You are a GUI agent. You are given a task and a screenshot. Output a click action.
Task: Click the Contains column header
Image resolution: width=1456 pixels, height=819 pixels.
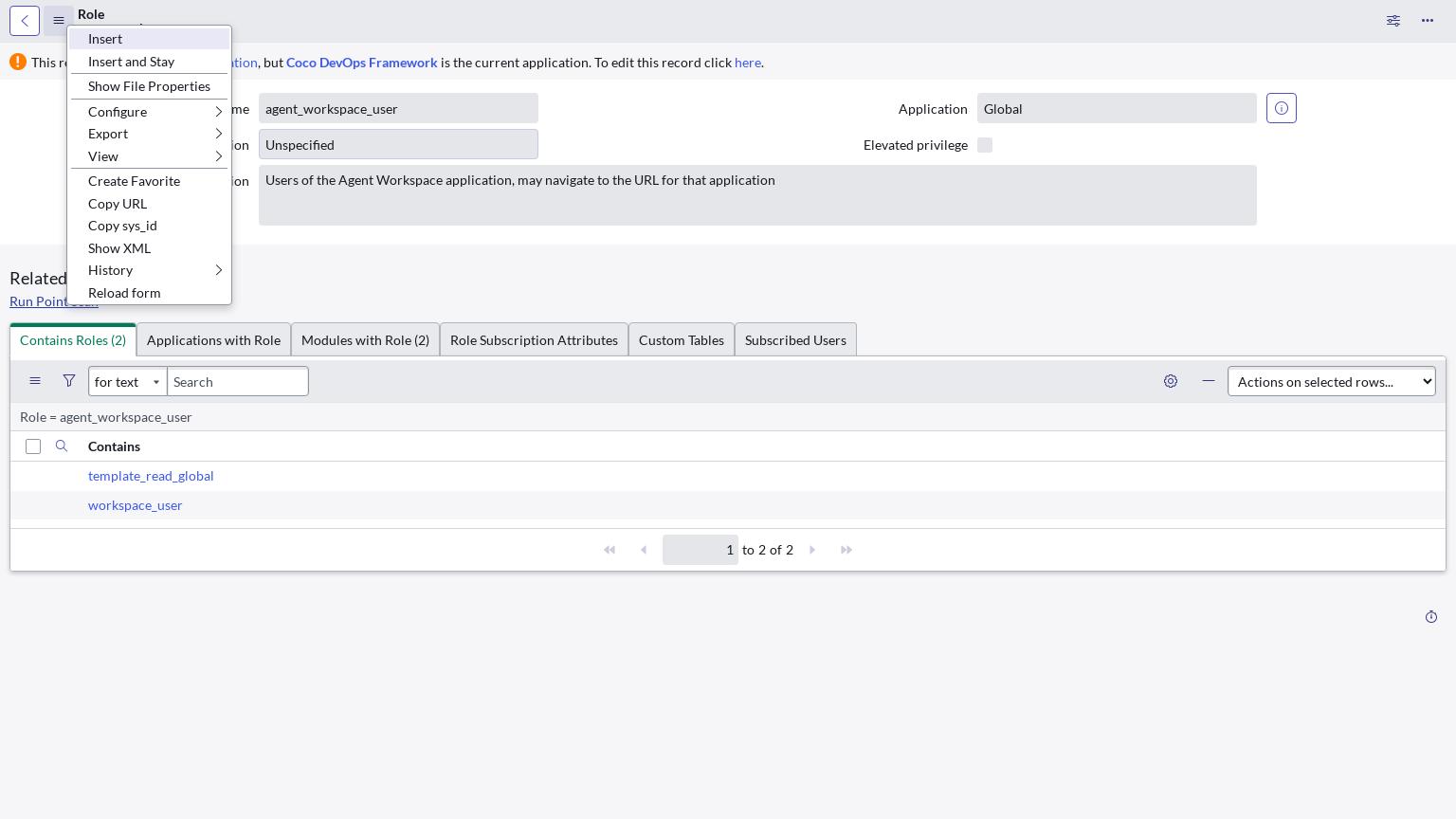pyautogui.click(x=114, y=446)
